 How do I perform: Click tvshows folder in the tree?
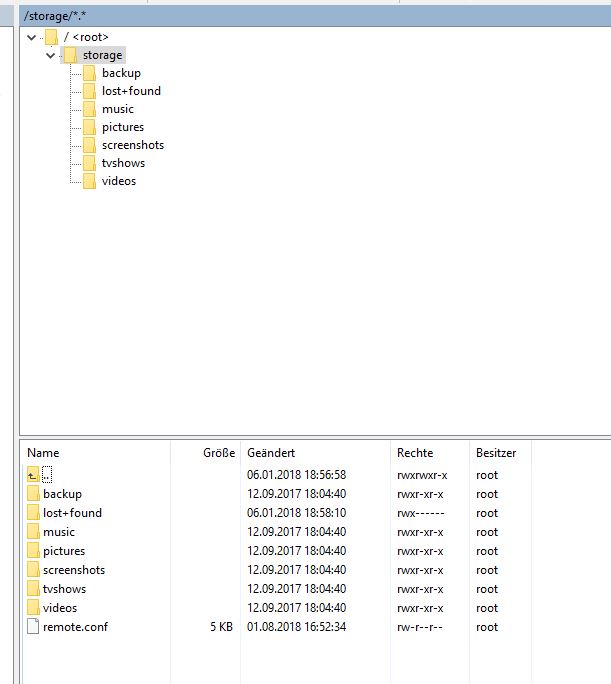122,163
